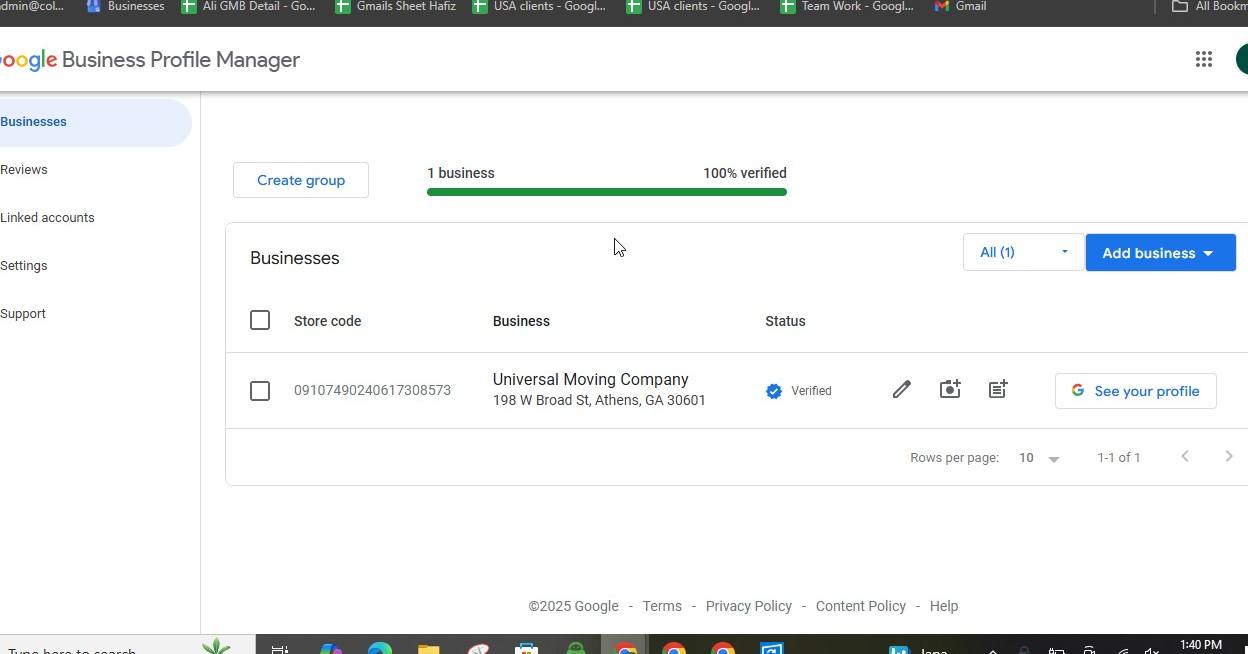Click the Google Business Profile Manager logo
This screenshot has height=654, width=1248.
[x=150, y=60]
